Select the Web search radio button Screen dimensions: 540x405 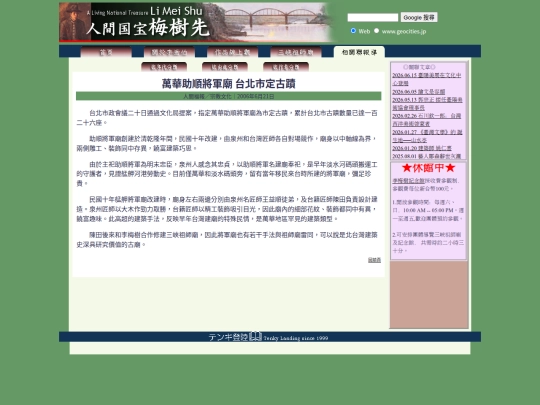(353, 31)
